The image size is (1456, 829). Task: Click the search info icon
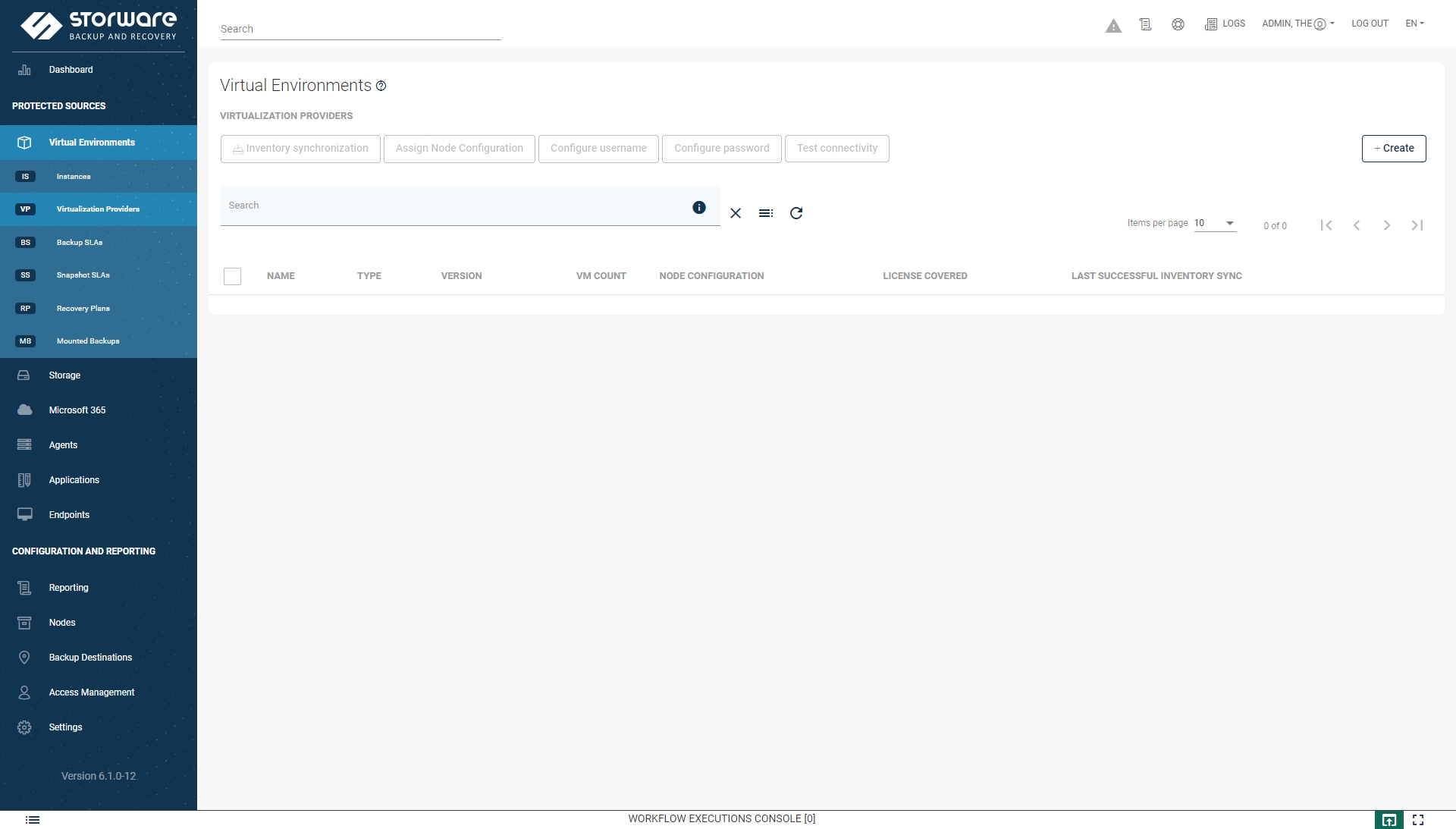[x=699, y=207]
